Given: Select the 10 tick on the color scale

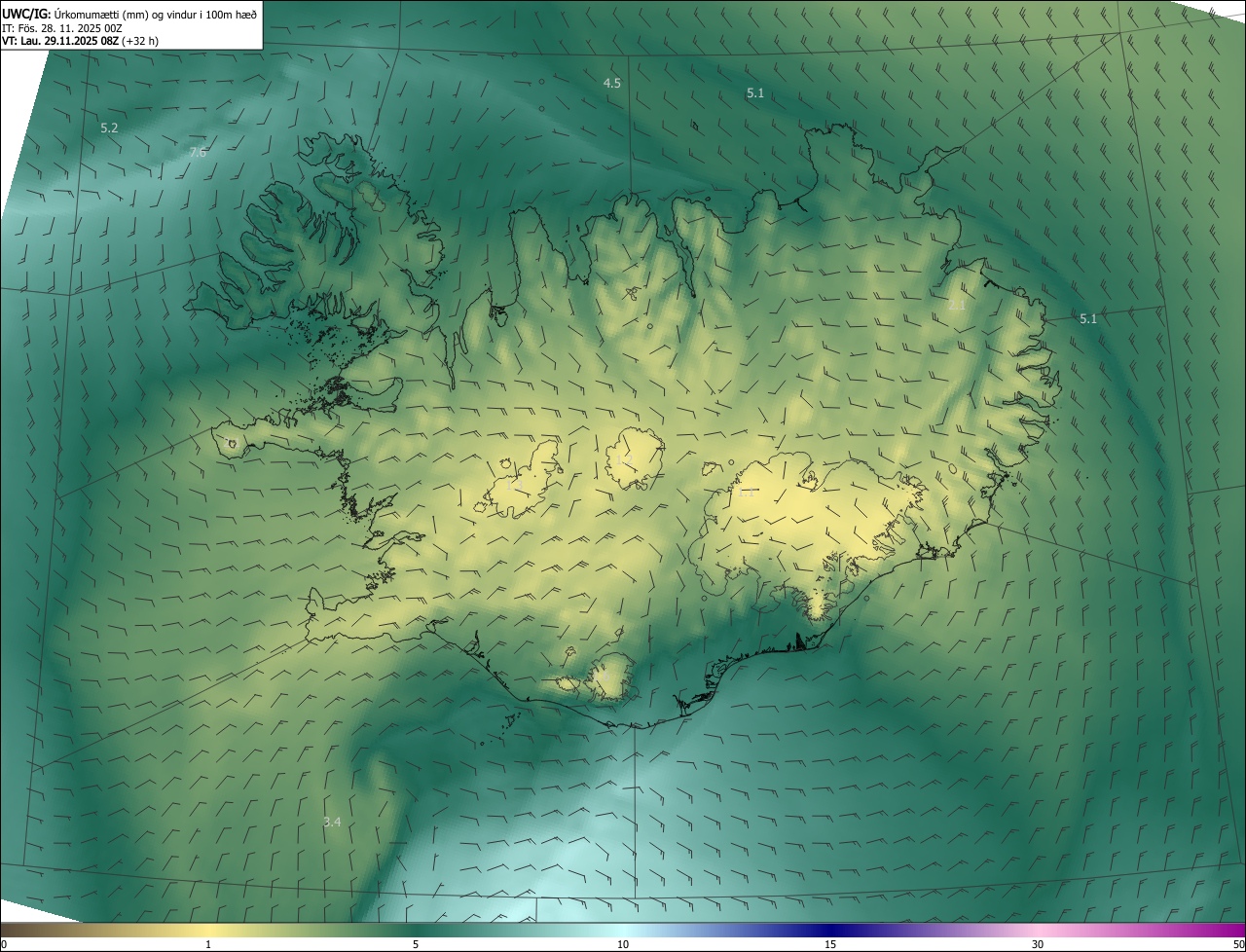Looking at the screenshot, I should [x=623, y=944].
